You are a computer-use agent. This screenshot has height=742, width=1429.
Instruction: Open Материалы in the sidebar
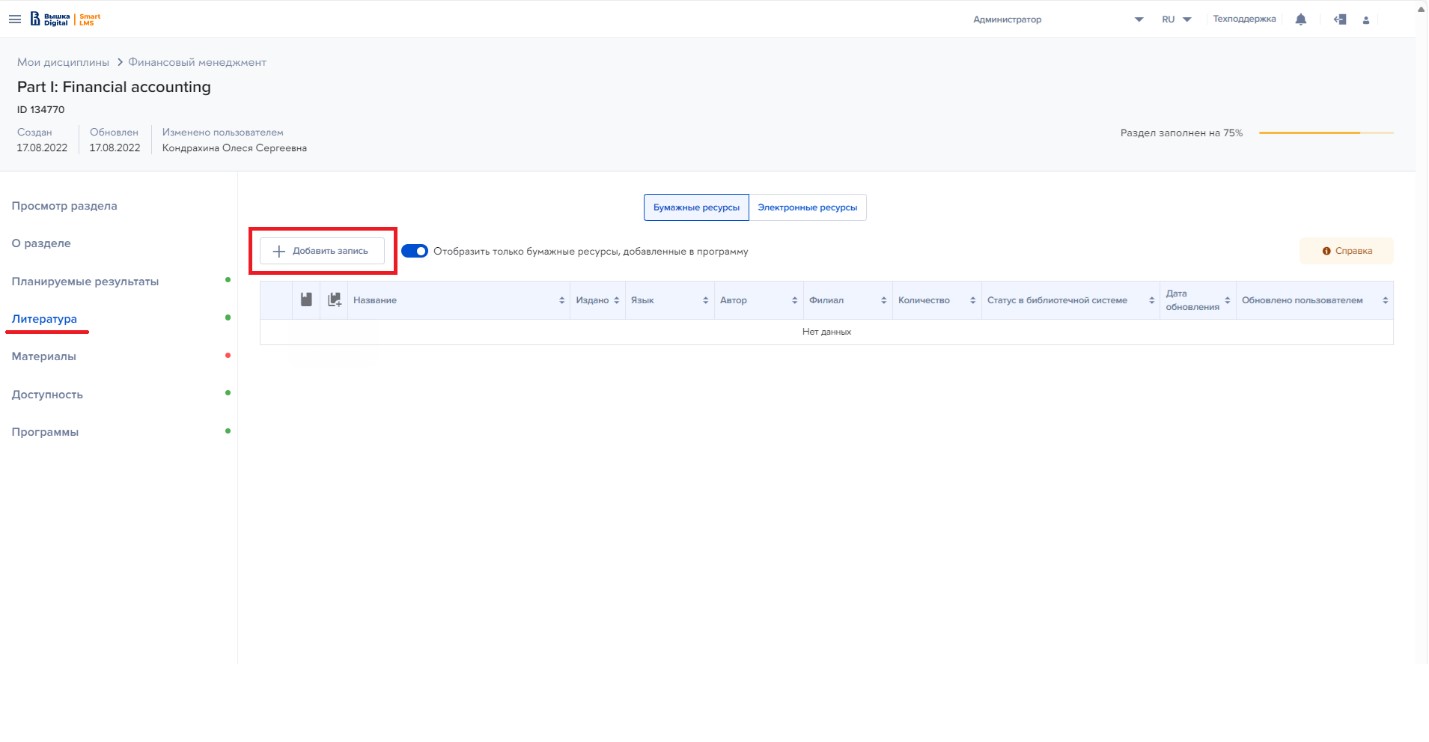click(44, 356)
